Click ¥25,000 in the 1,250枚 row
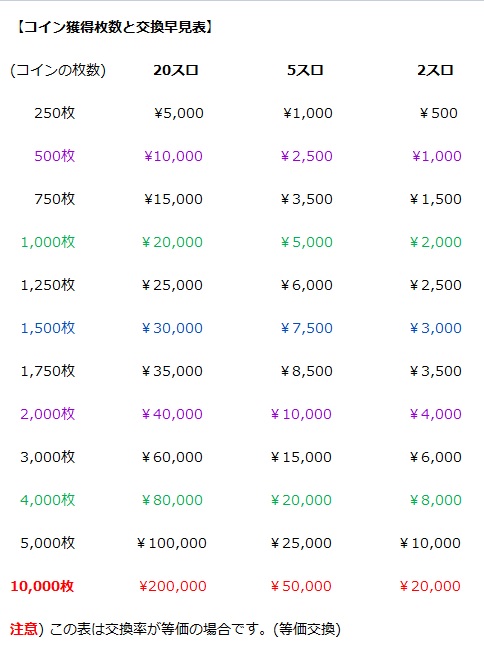Image resolution: width=484 pixels, height=660 pixels. (x=172, y=285)
